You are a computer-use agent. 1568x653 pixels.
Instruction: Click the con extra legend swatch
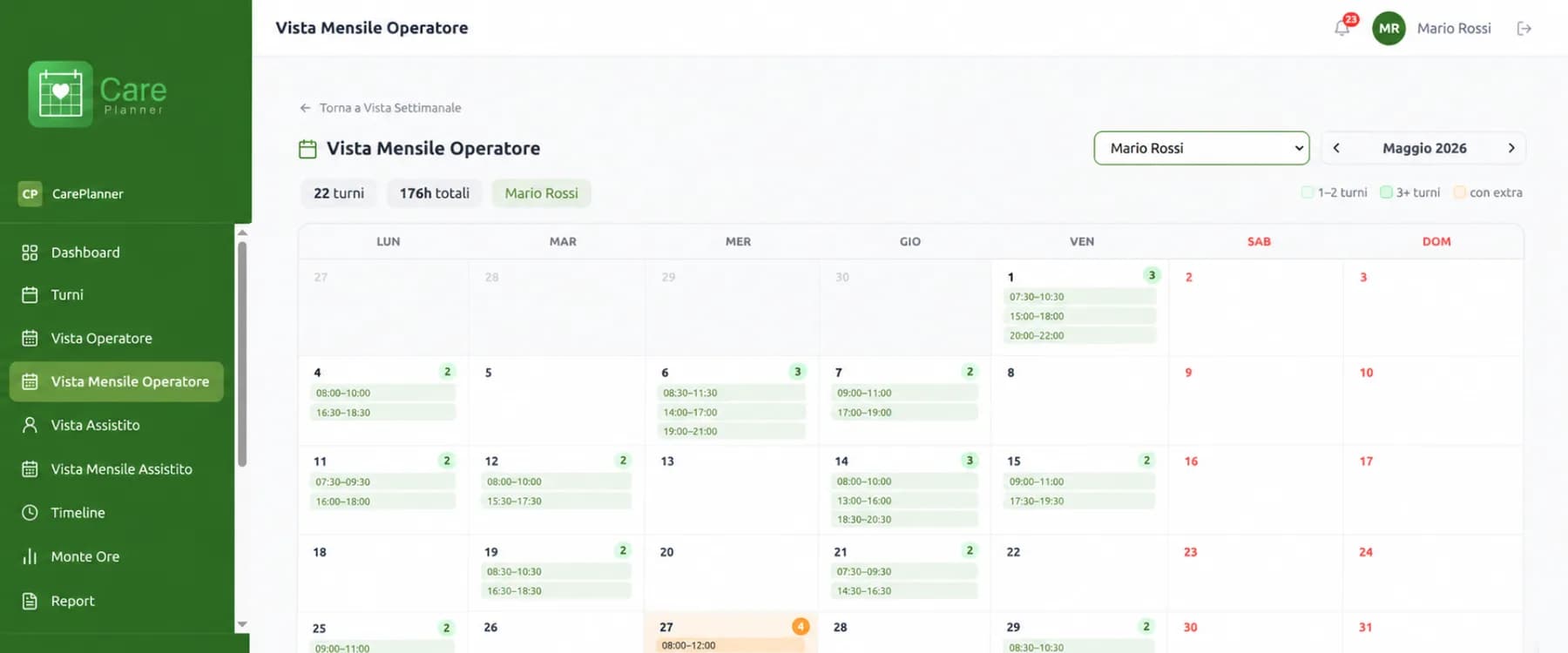[1459, 192]
